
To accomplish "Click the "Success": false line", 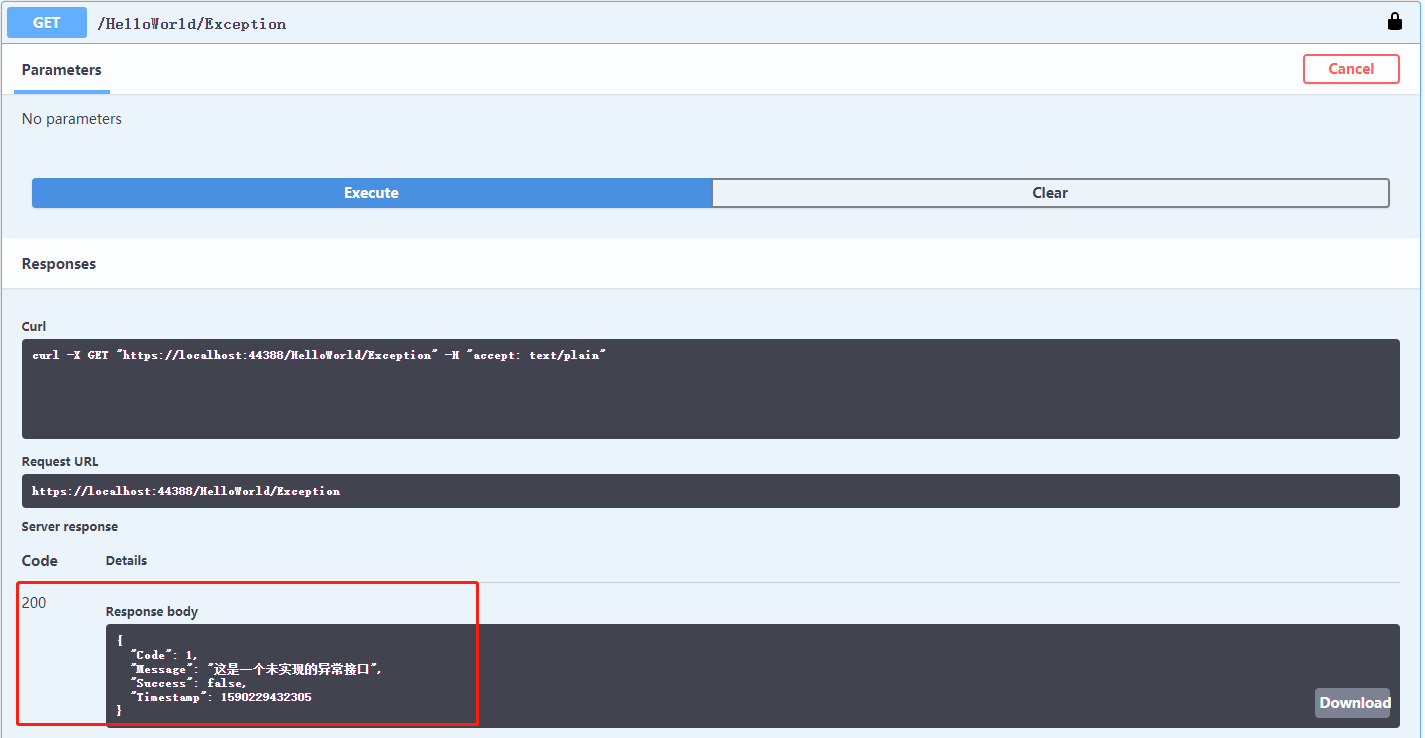I will tap(188, 683).
